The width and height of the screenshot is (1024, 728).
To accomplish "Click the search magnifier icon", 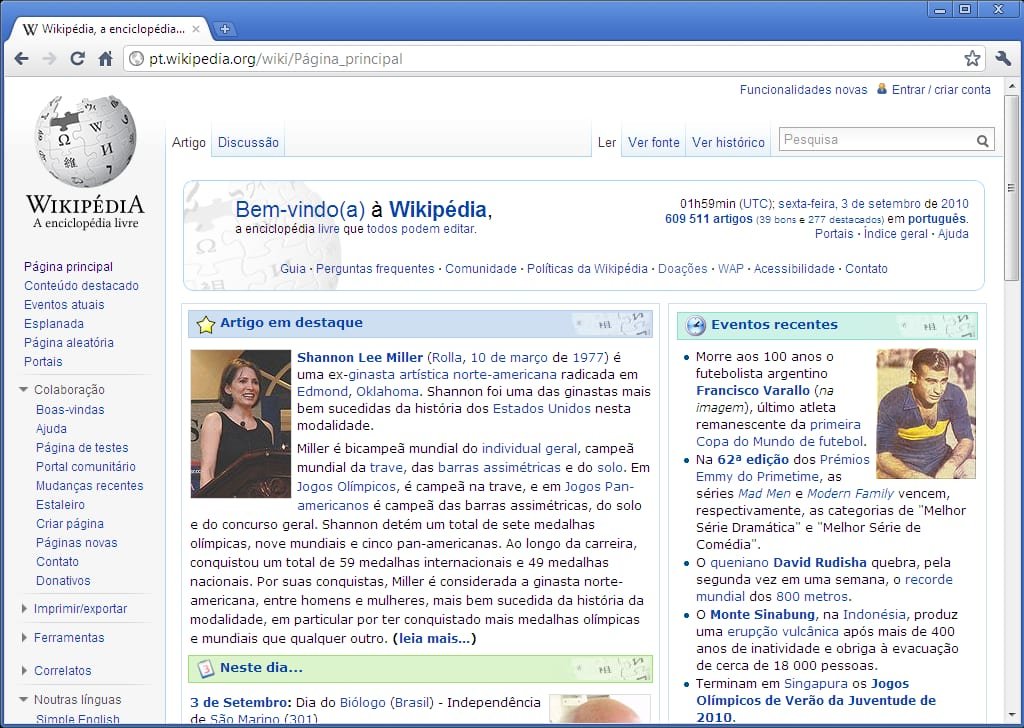I will [x=983, y=140].
